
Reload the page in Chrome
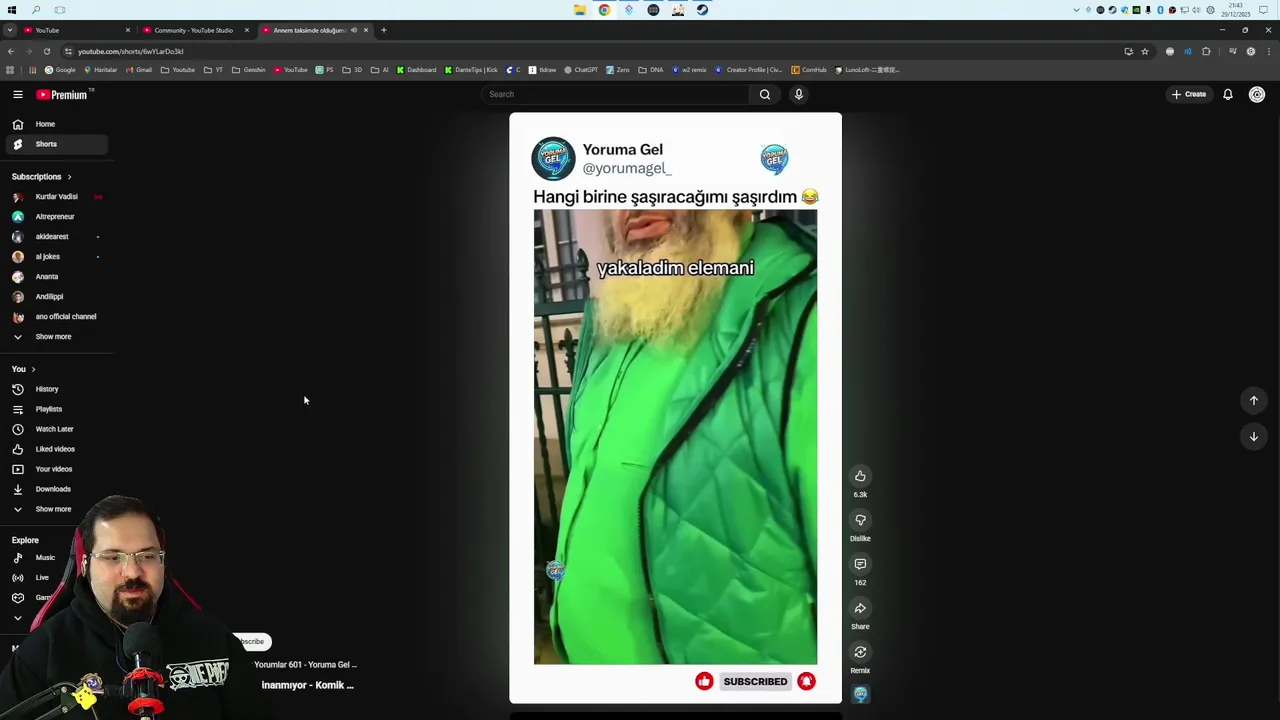pyautogui.click(x=47, y=51)
